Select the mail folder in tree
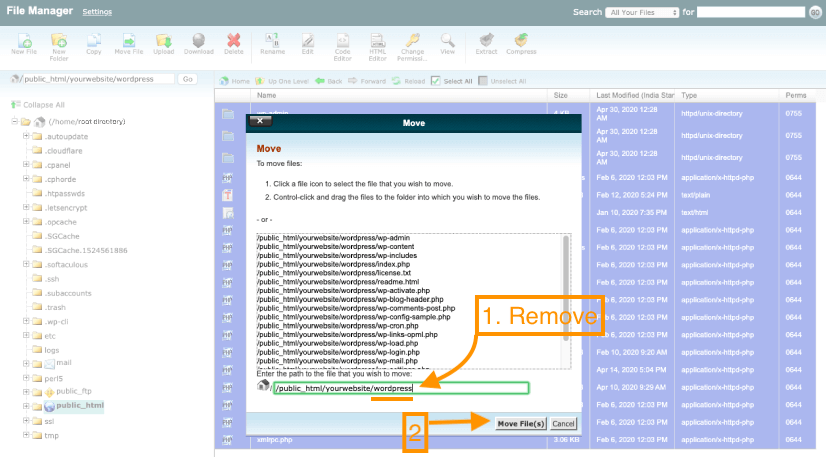 64,363
